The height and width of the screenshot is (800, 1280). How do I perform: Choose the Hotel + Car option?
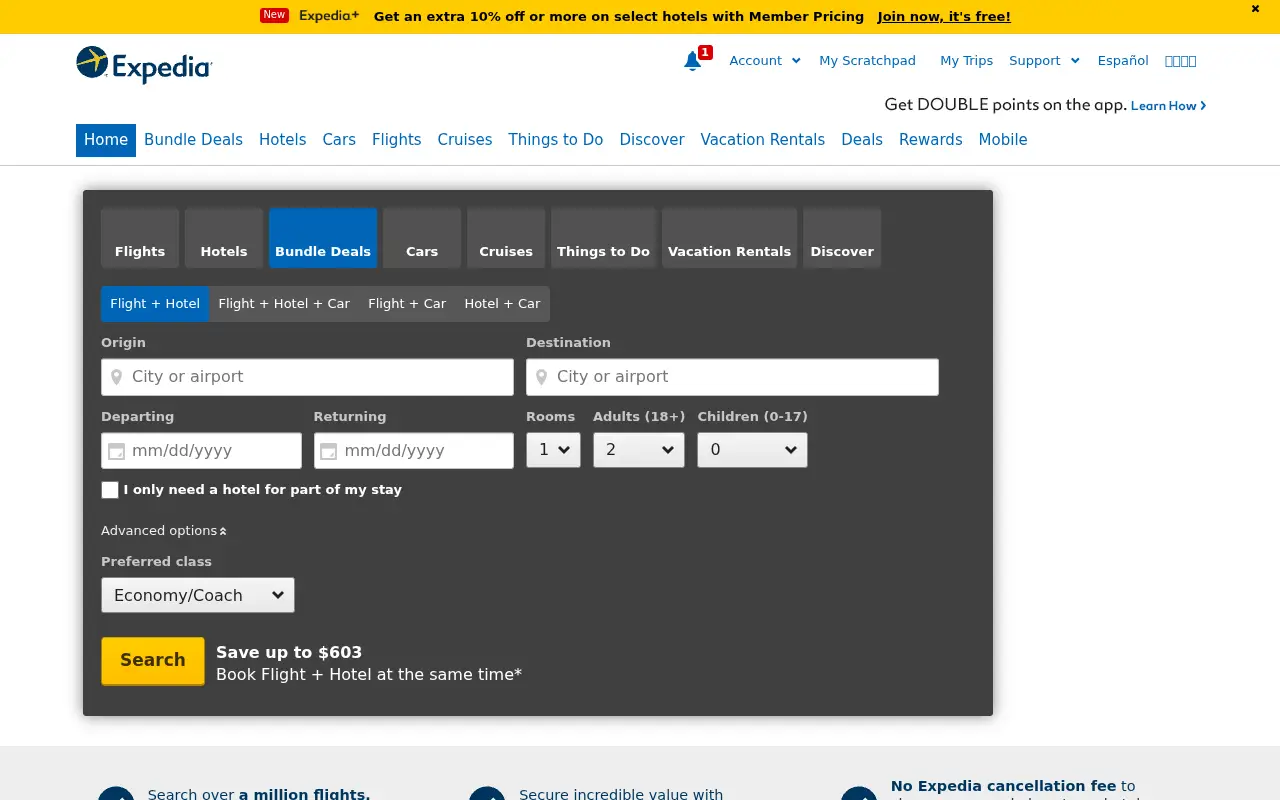502,304
